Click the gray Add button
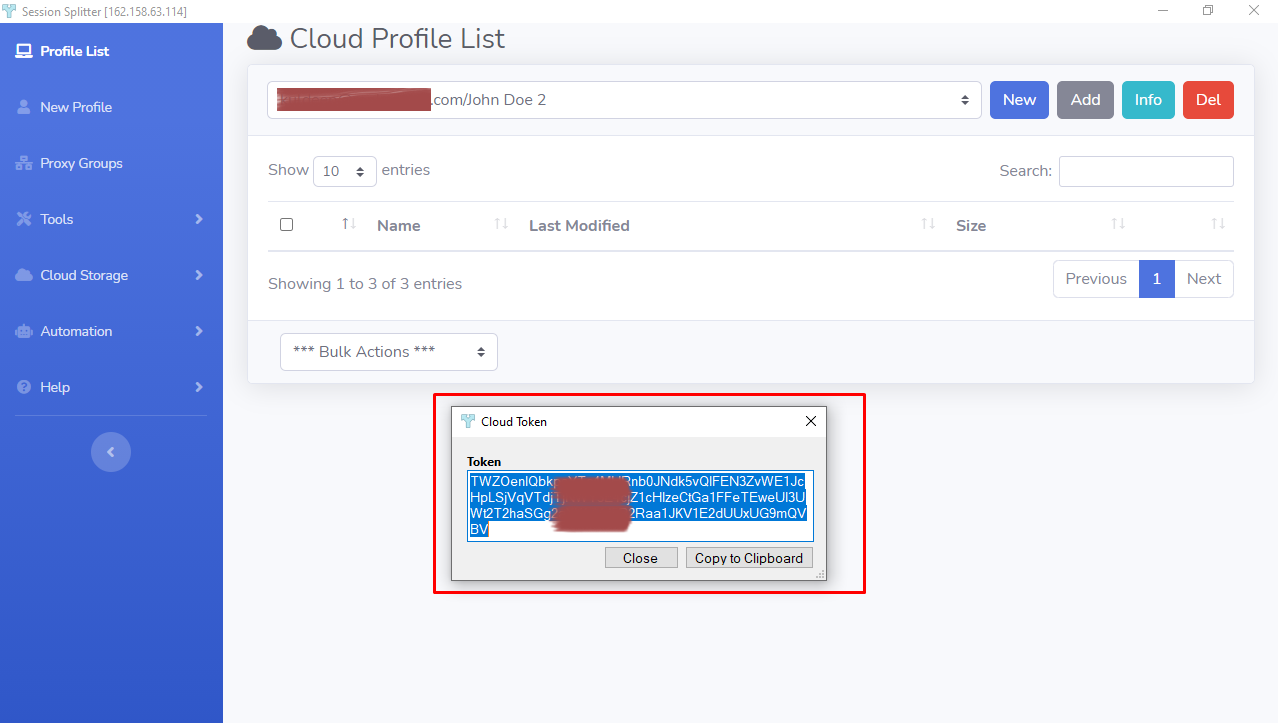This screenshot has height=723, width=1278. point(1085,100)
